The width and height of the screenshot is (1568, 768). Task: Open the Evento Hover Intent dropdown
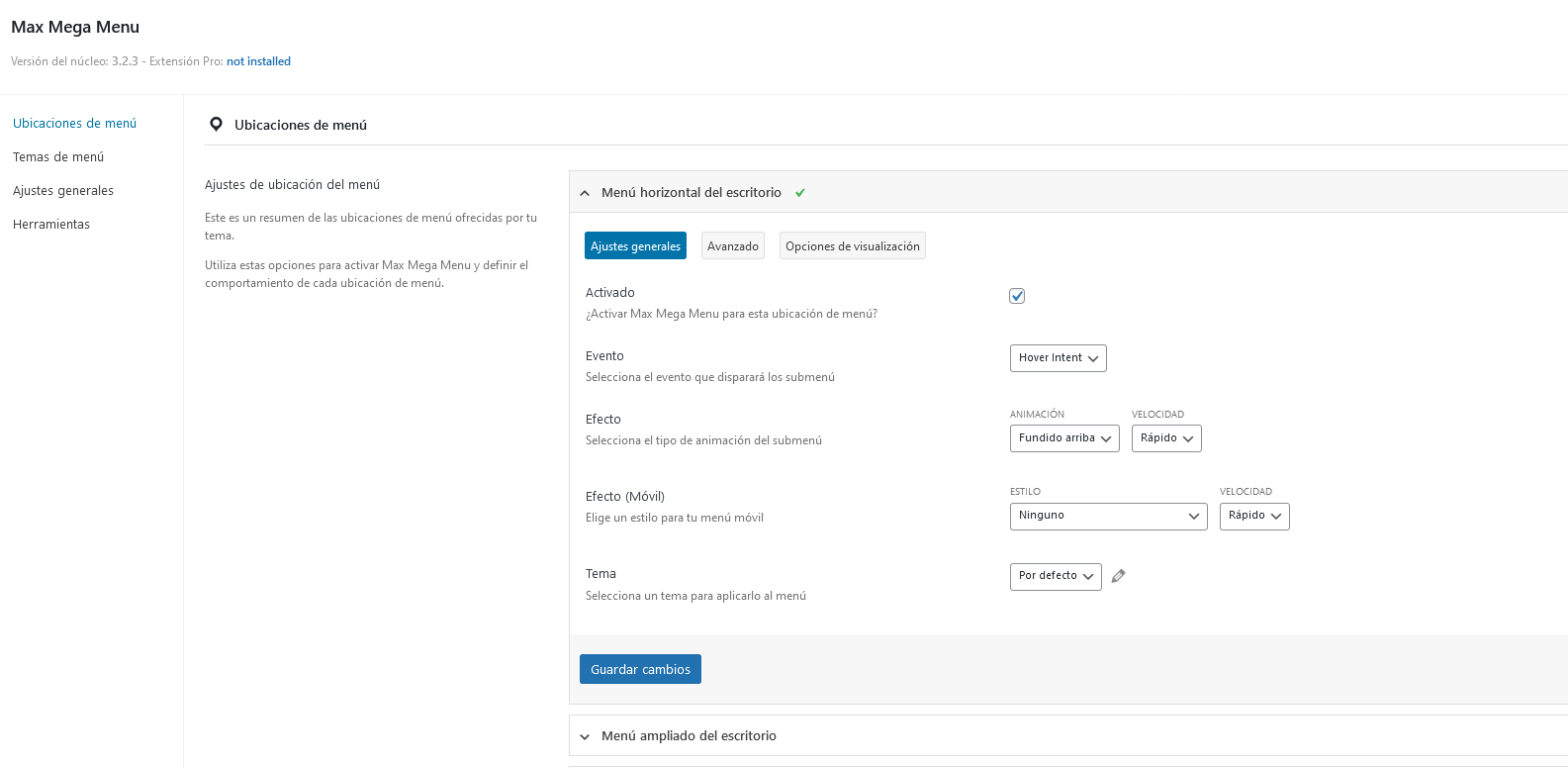[x=1058, y=358]
